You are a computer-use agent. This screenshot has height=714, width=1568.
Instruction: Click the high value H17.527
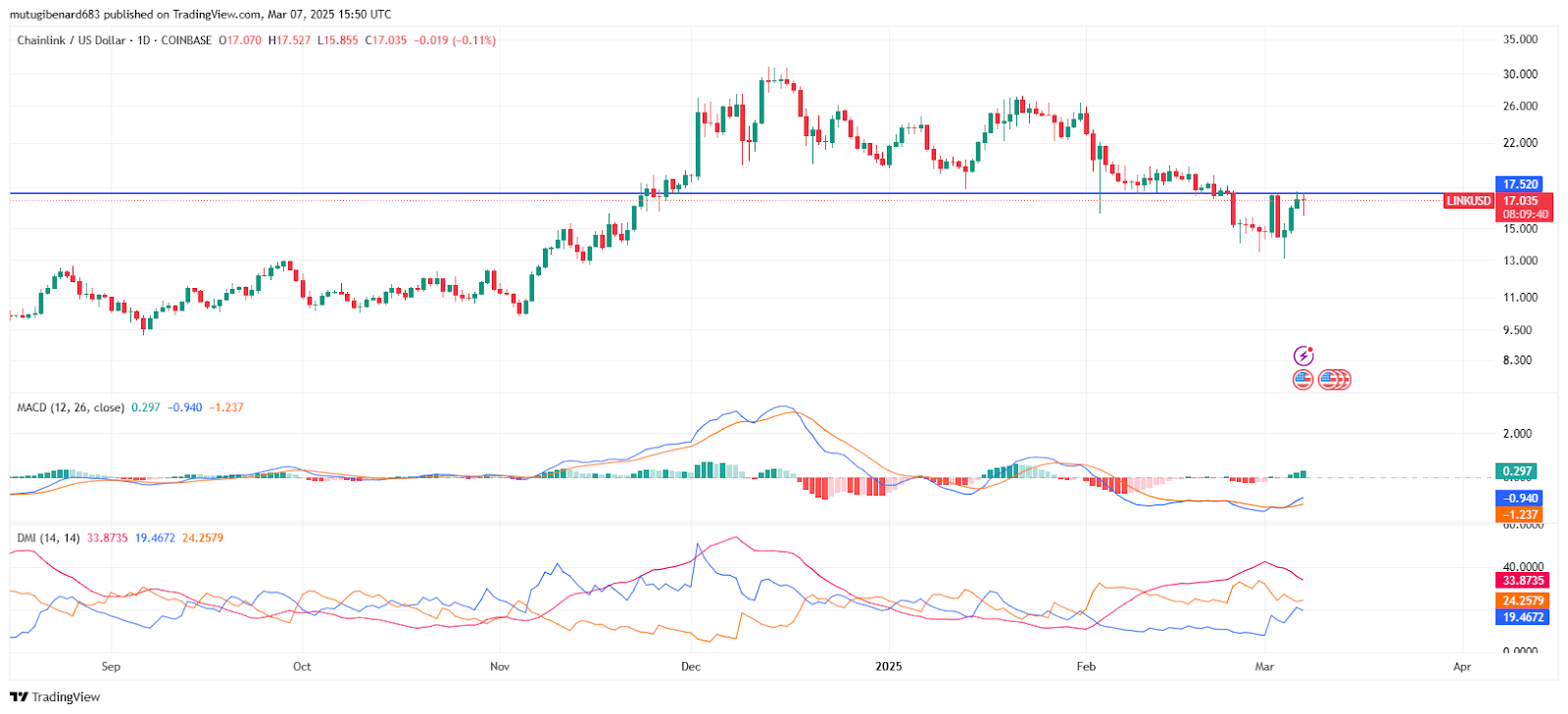click(x=289, y=40)
